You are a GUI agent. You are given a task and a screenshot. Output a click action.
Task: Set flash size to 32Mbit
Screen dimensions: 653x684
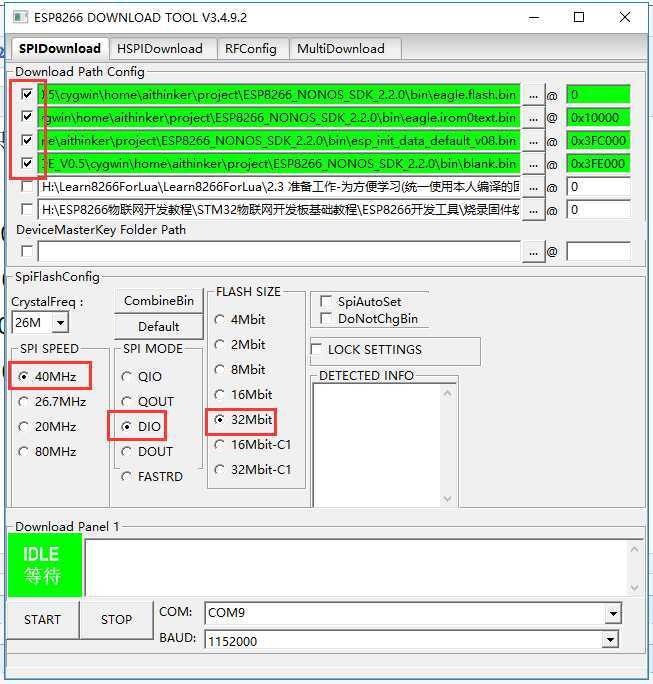pyautogui.click(x=243, y=419)
